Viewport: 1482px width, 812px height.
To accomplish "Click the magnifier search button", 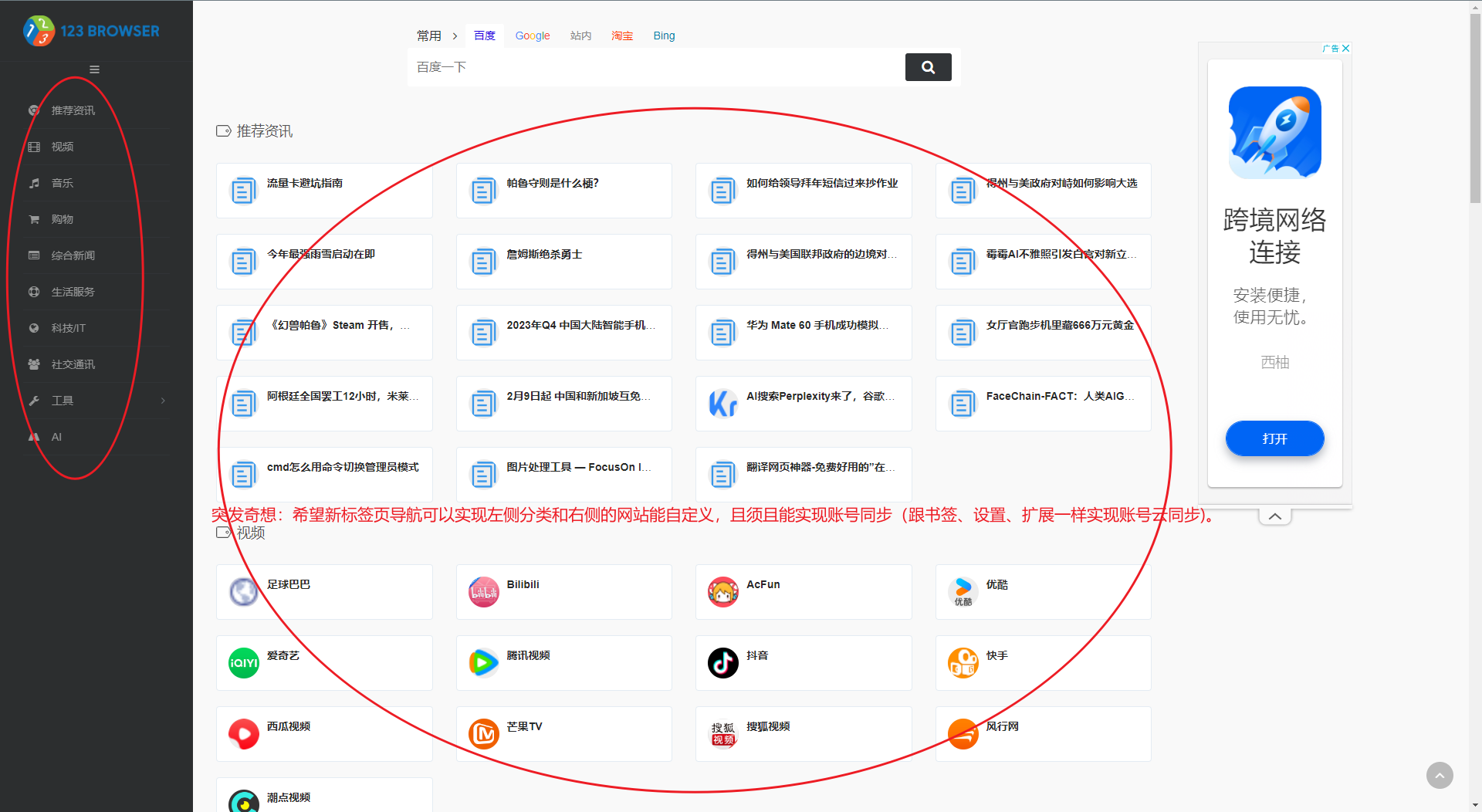I will pos(928,67).
